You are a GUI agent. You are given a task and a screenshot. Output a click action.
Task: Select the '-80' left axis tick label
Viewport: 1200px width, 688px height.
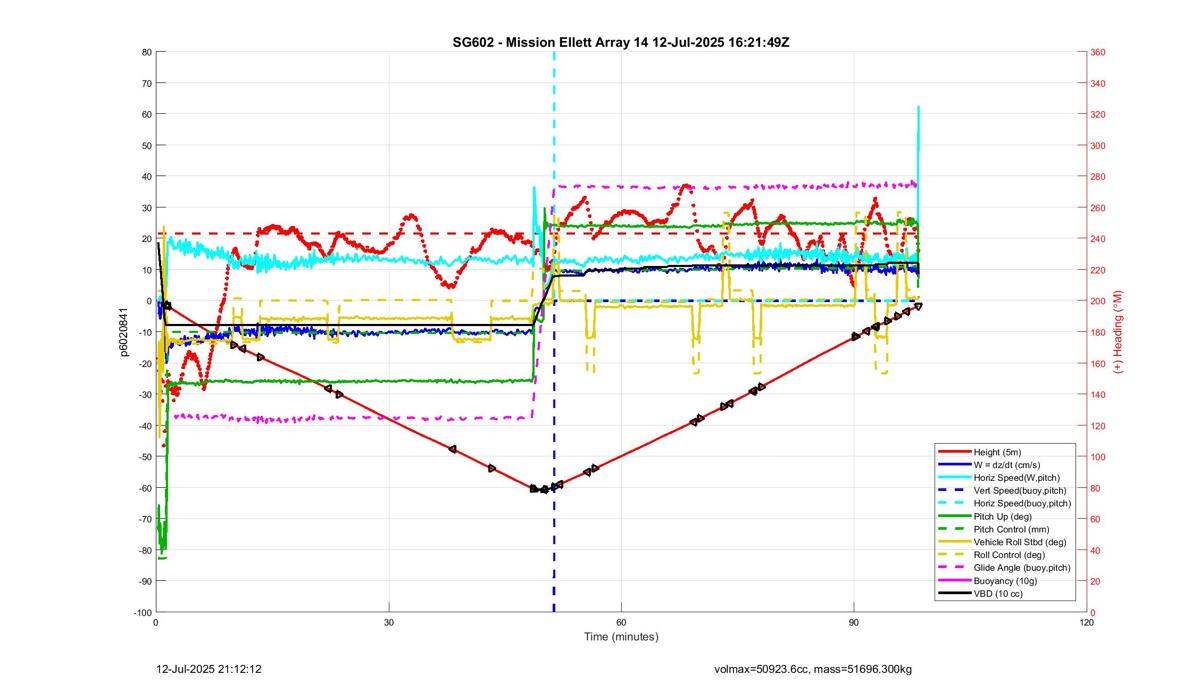point(144,550)
